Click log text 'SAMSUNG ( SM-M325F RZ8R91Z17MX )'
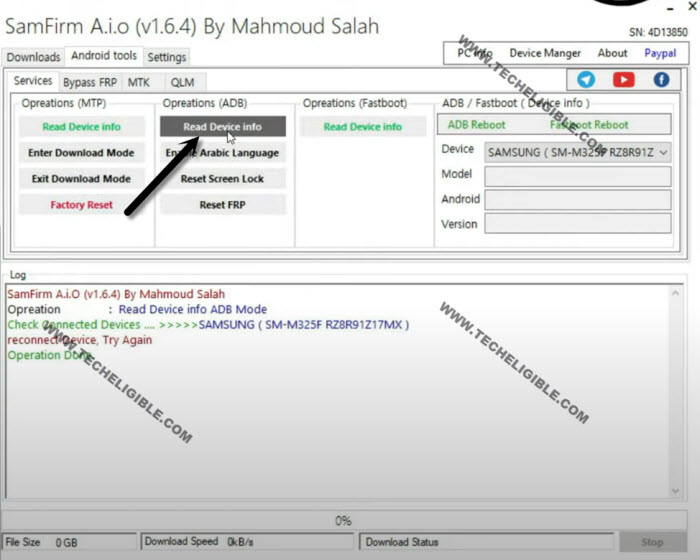 click(x=304, y=325)
